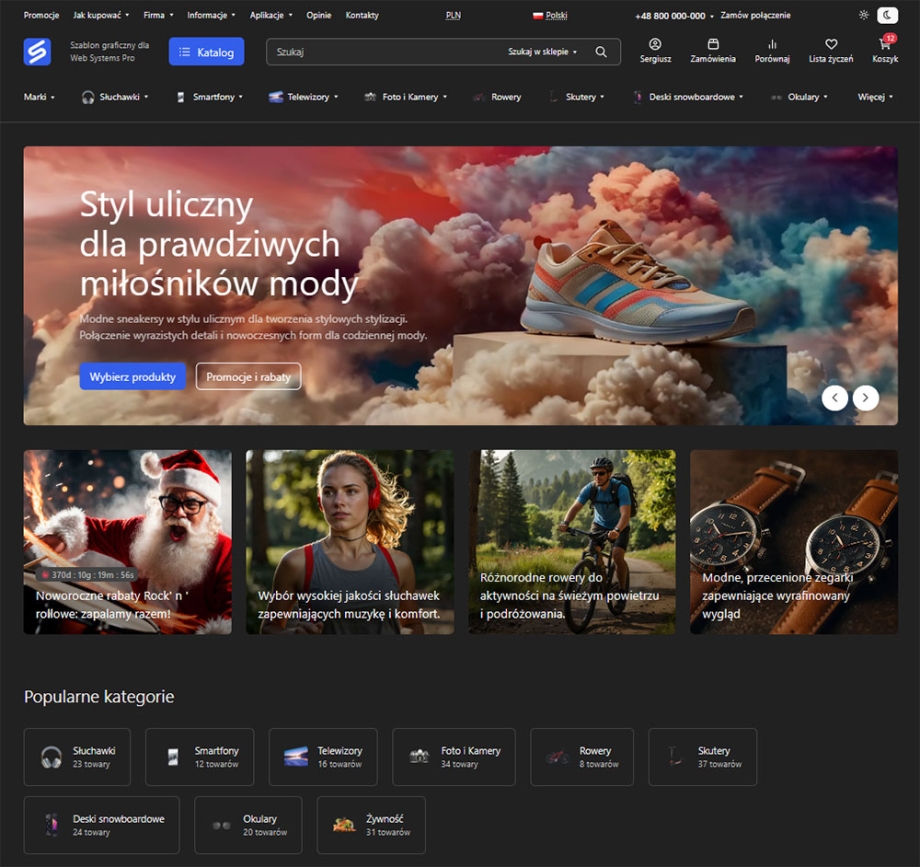Click the blue store logo icon
The width and height of the screenshot is (920, 867).
point(37,52)
